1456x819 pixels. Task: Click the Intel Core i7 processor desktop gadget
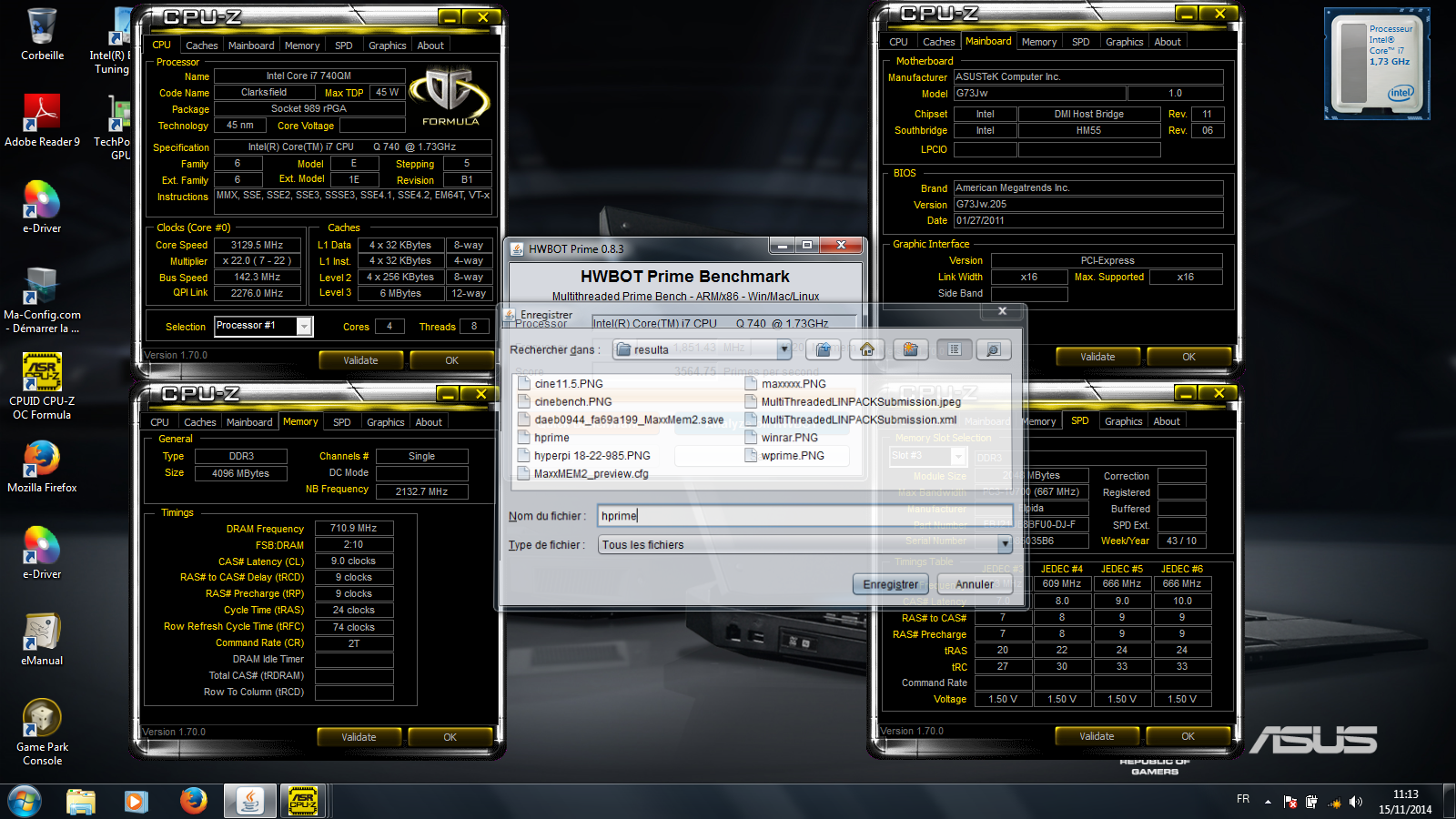click(1376, 64)
